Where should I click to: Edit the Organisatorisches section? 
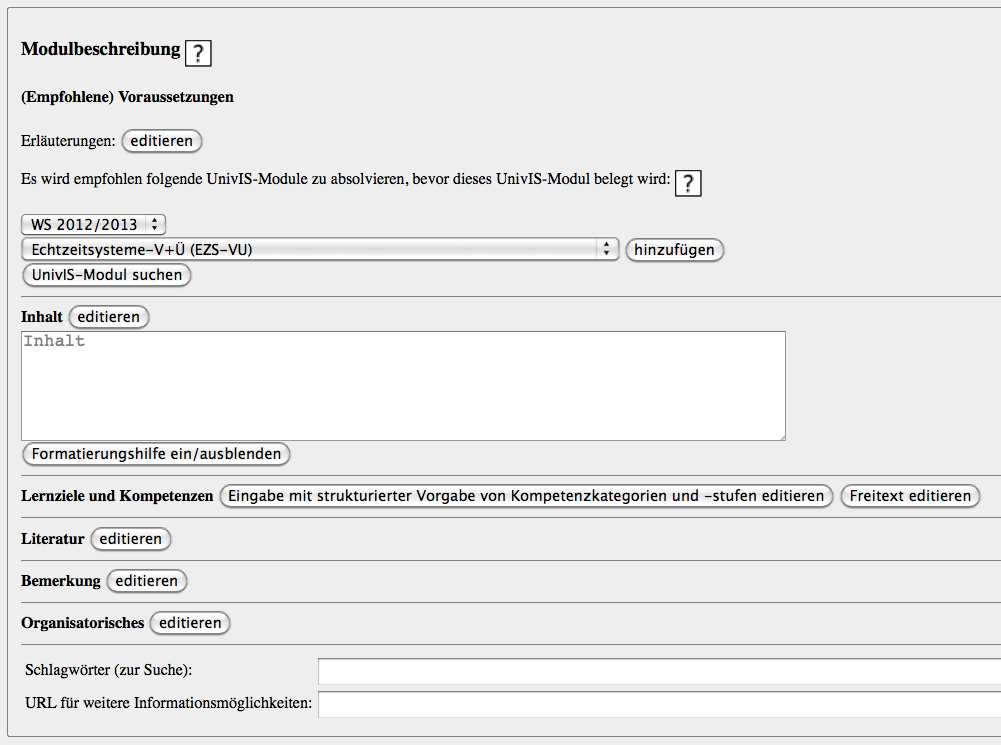[x=190, y=623]
